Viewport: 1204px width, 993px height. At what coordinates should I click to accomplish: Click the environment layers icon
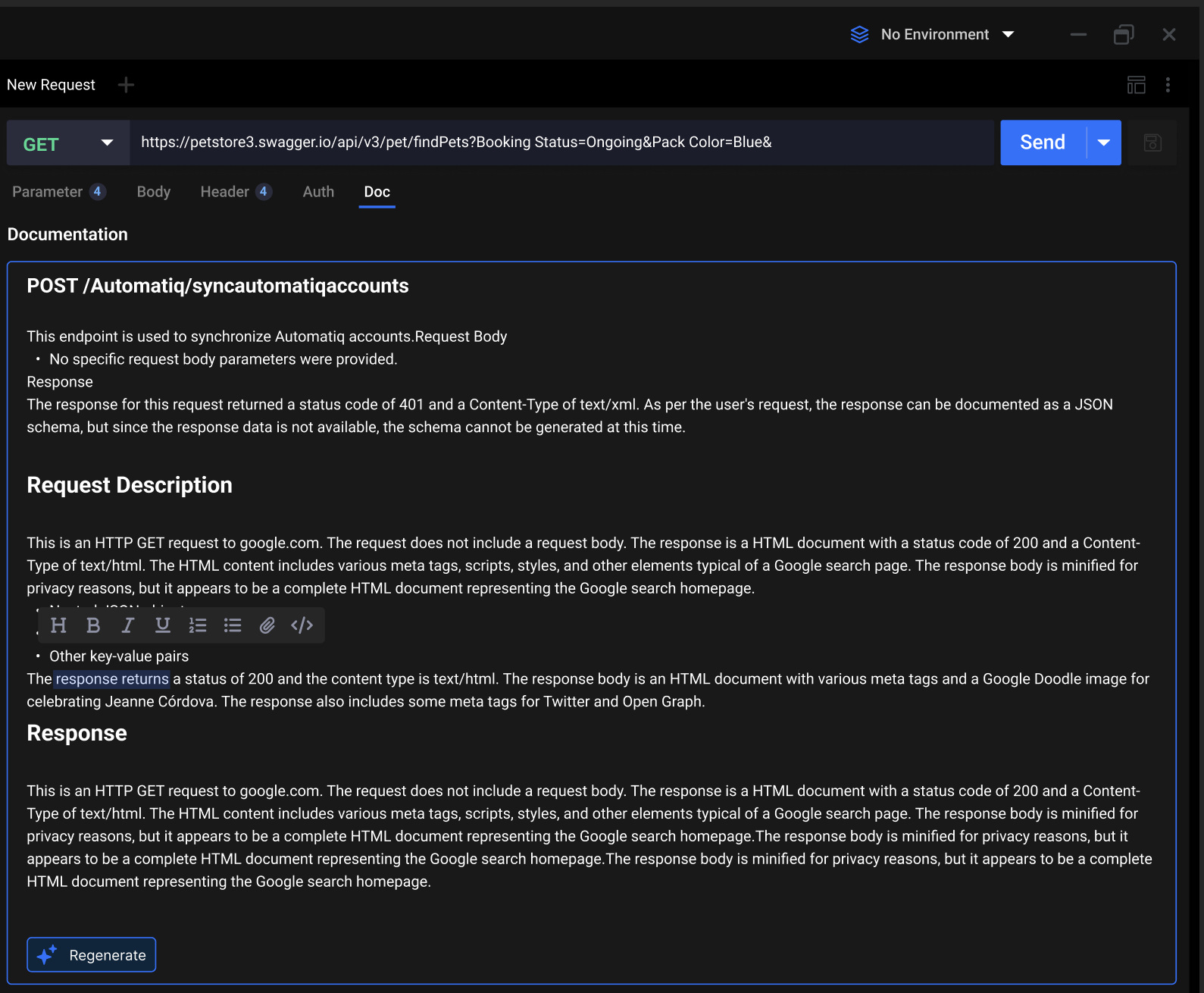pyautogui.click(x=859, y=35)
